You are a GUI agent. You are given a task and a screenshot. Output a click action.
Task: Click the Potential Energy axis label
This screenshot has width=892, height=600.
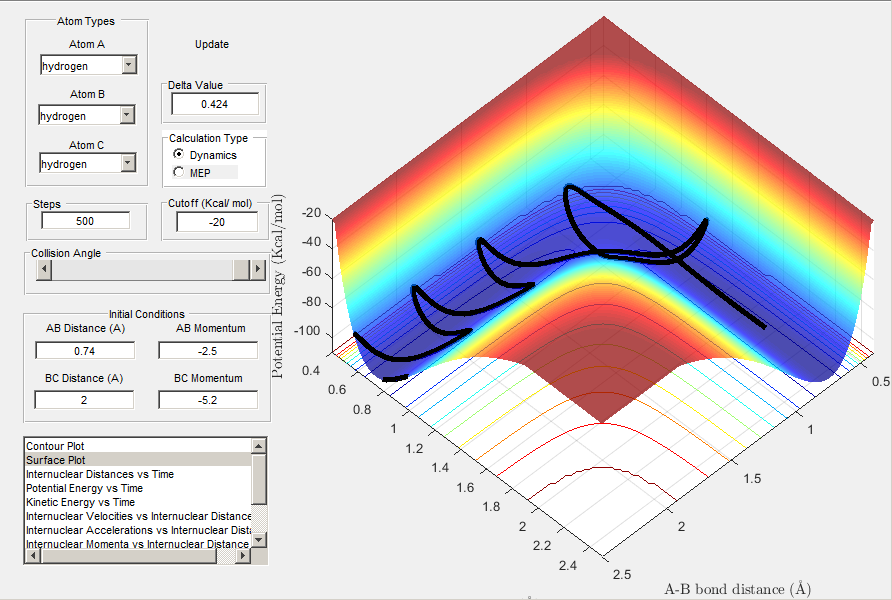point(278,287)
